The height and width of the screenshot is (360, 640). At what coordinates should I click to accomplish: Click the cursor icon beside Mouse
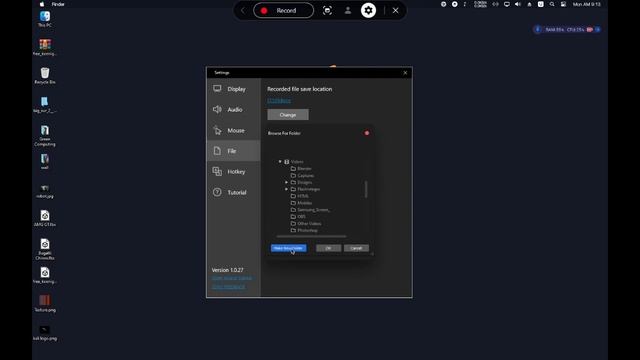tap(217, 130)
